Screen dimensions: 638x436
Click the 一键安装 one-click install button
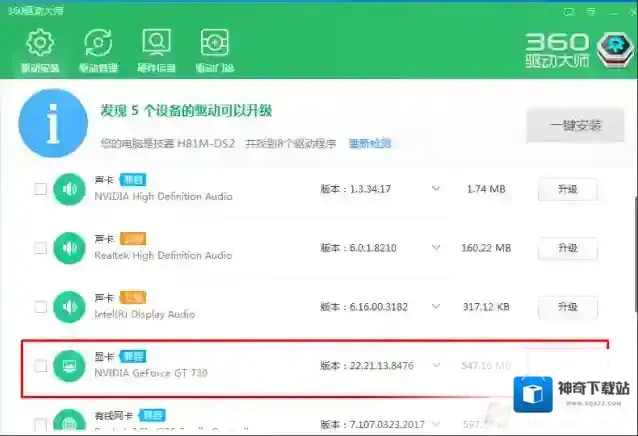point(575,126)
